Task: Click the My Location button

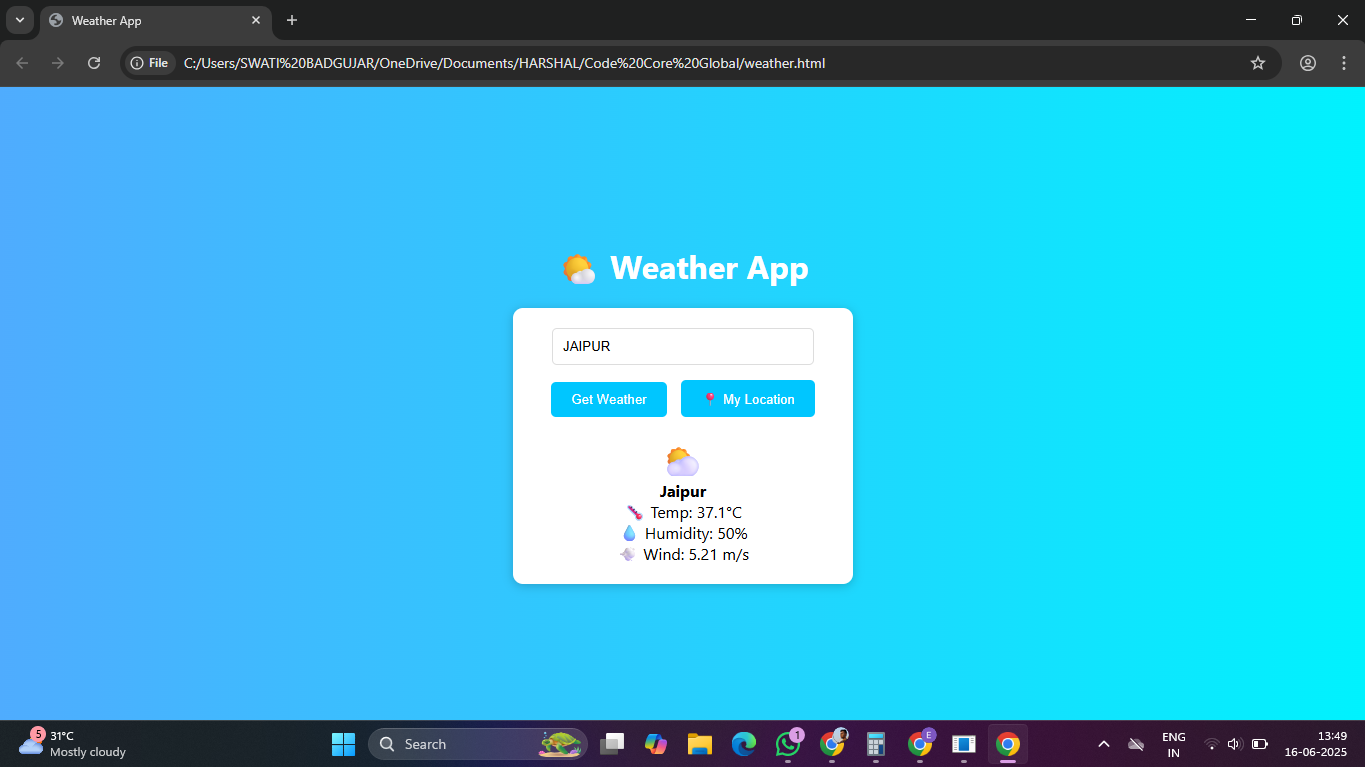Action: point(748,399)
